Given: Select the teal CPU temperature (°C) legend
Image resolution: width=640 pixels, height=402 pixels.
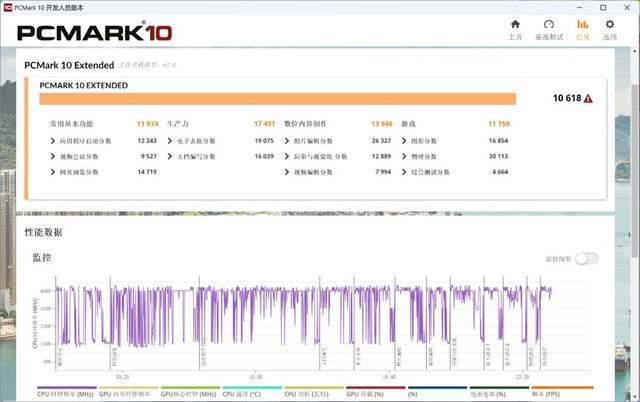Looking at the screenshot, I should 252,392.
